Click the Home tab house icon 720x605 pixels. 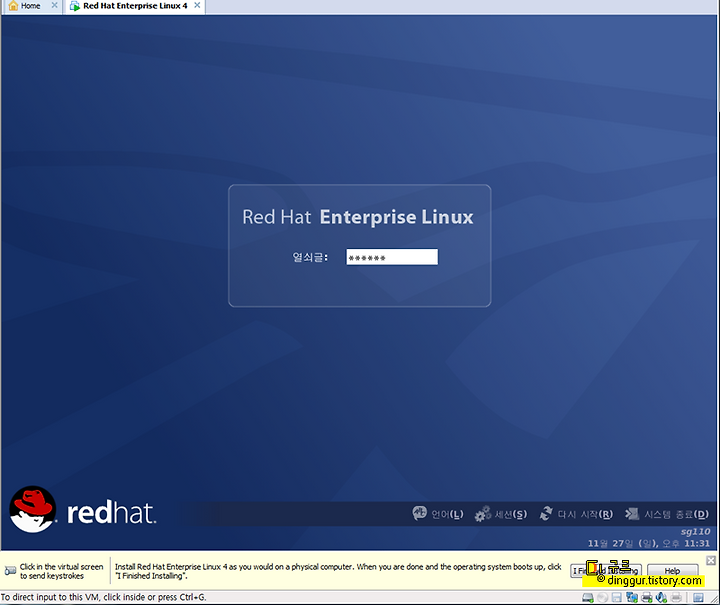point(13,6)
